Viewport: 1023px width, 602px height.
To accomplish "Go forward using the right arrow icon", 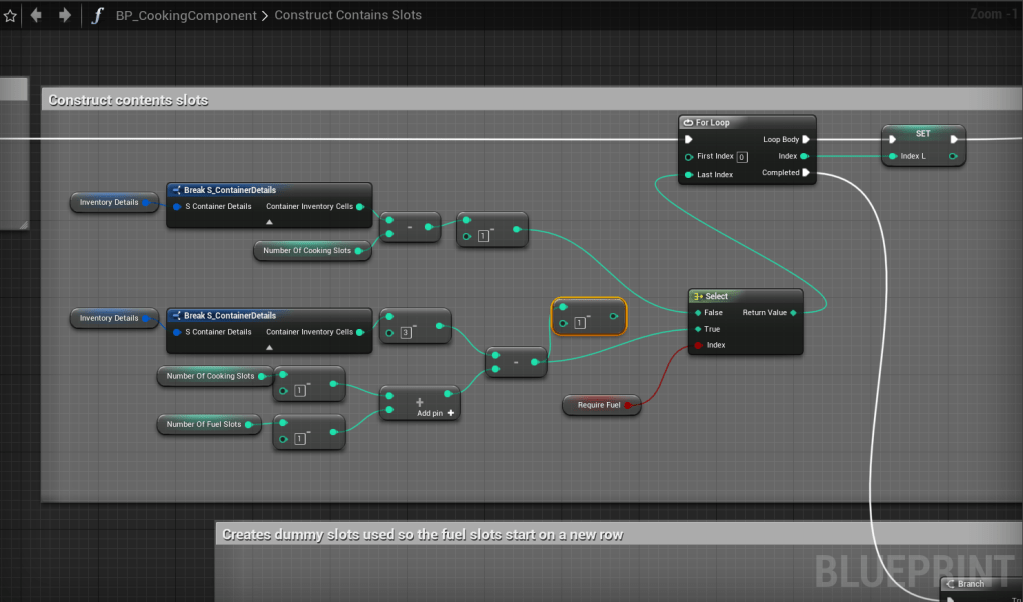I will [64, 15].
